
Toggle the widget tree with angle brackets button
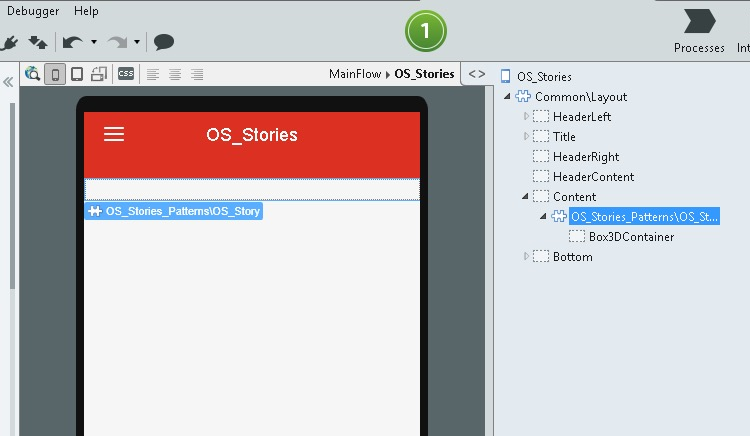(477, 74)
